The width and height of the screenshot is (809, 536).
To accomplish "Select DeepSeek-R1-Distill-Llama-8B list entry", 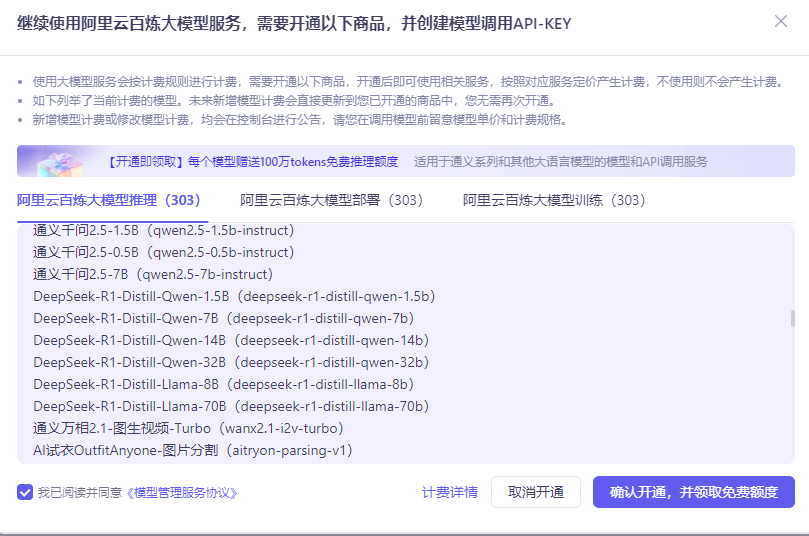I will 223,384.
